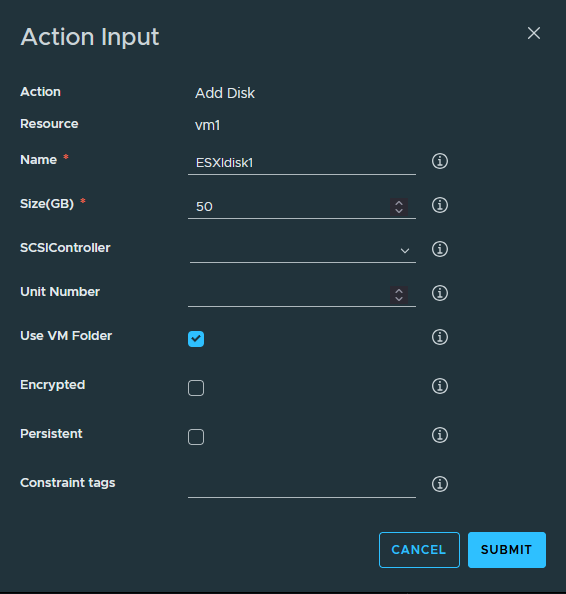Show info for Size(GB) field
Screen dimensions: 566x594
[x=440, y=205]
